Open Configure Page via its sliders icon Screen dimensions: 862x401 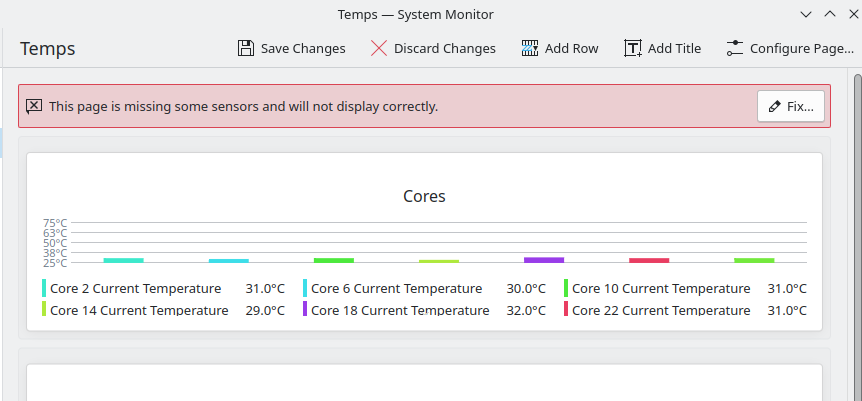tap(735, 48)
